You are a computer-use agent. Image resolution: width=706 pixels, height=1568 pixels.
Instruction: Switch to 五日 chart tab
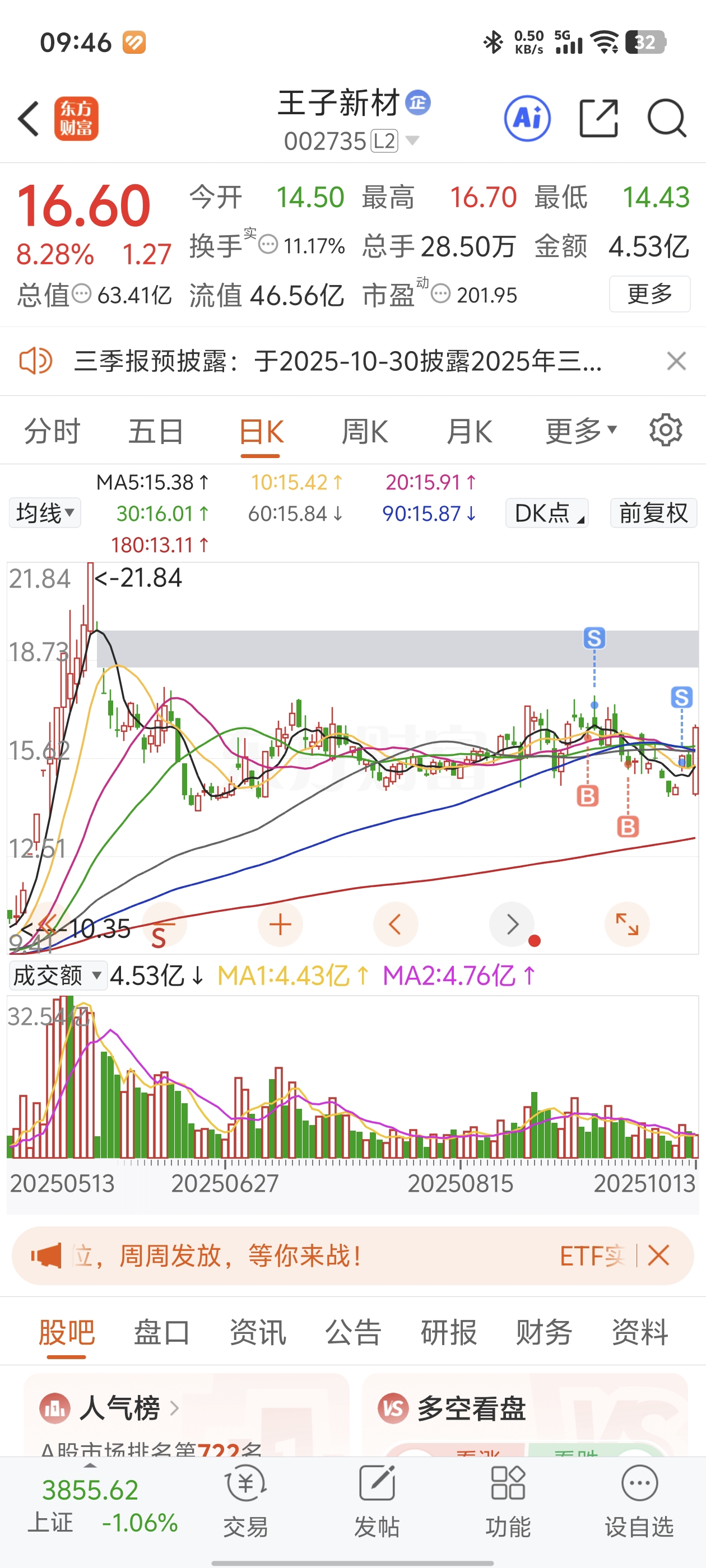tap(156, 432)
